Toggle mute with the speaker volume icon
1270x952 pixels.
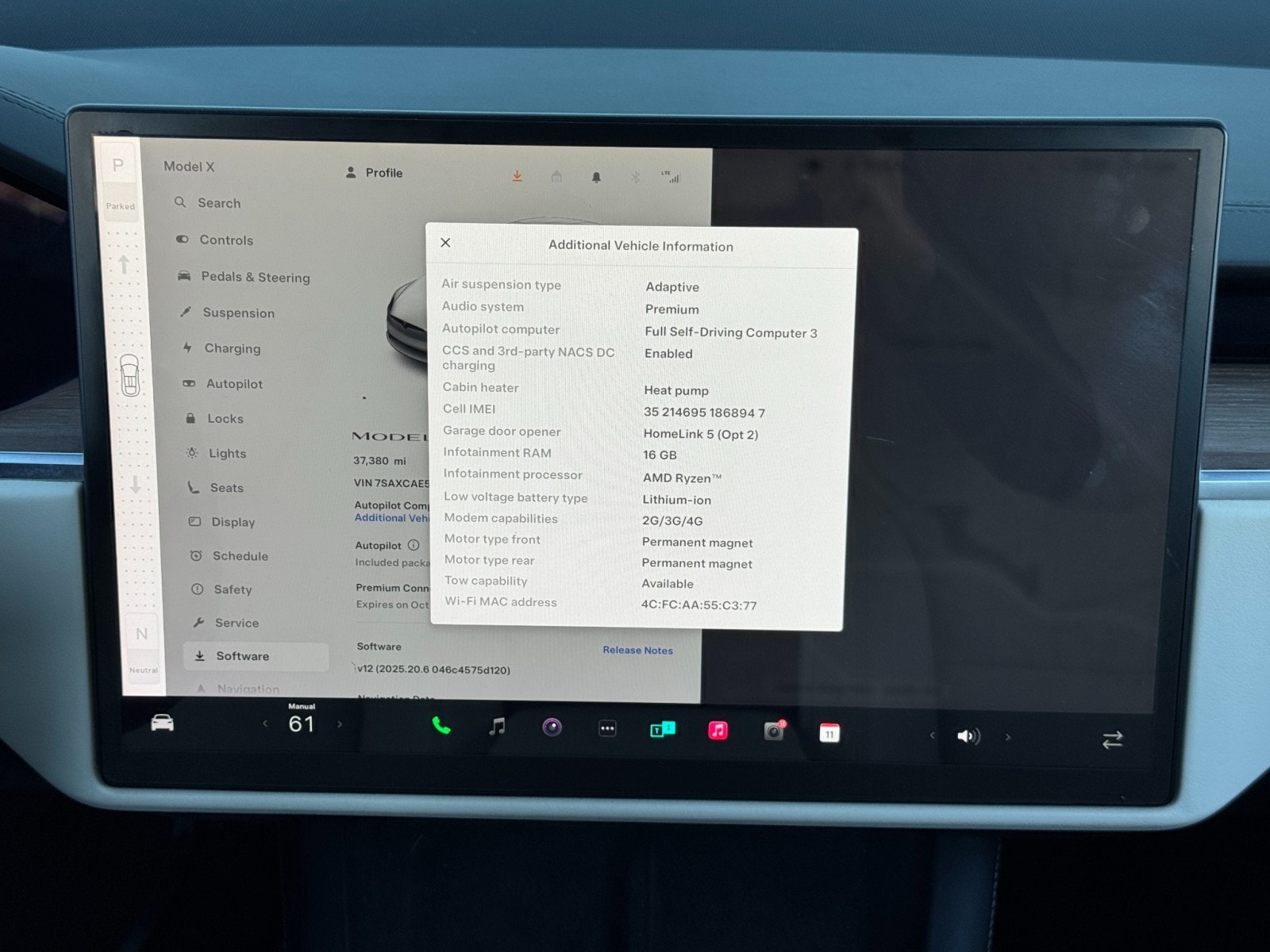point(968,736)
